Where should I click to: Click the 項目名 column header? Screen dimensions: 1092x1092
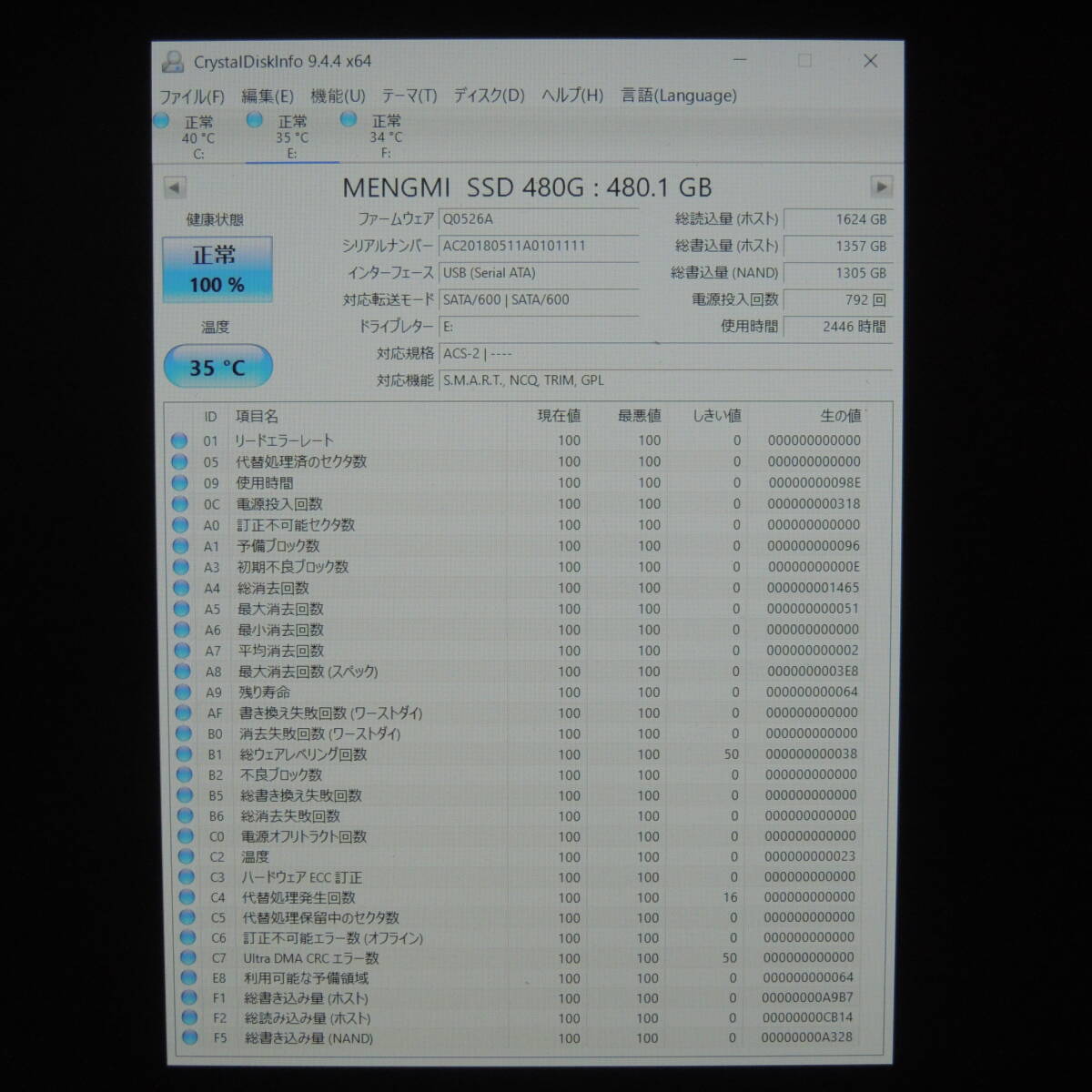pos(258,416)
